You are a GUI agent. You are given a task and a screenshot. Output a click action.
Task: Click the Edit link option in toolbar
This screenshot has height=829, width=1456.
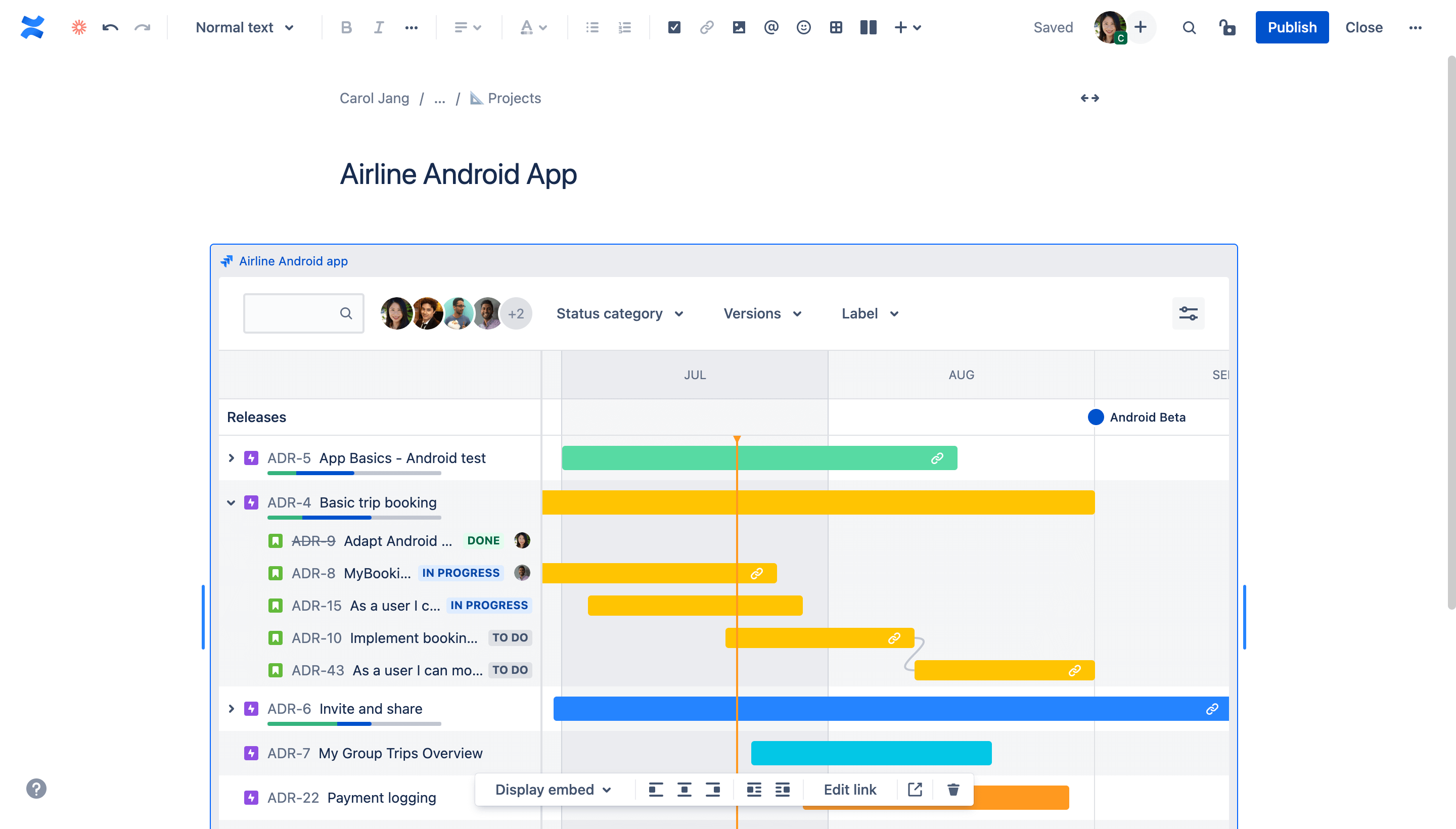click(850, 789)
